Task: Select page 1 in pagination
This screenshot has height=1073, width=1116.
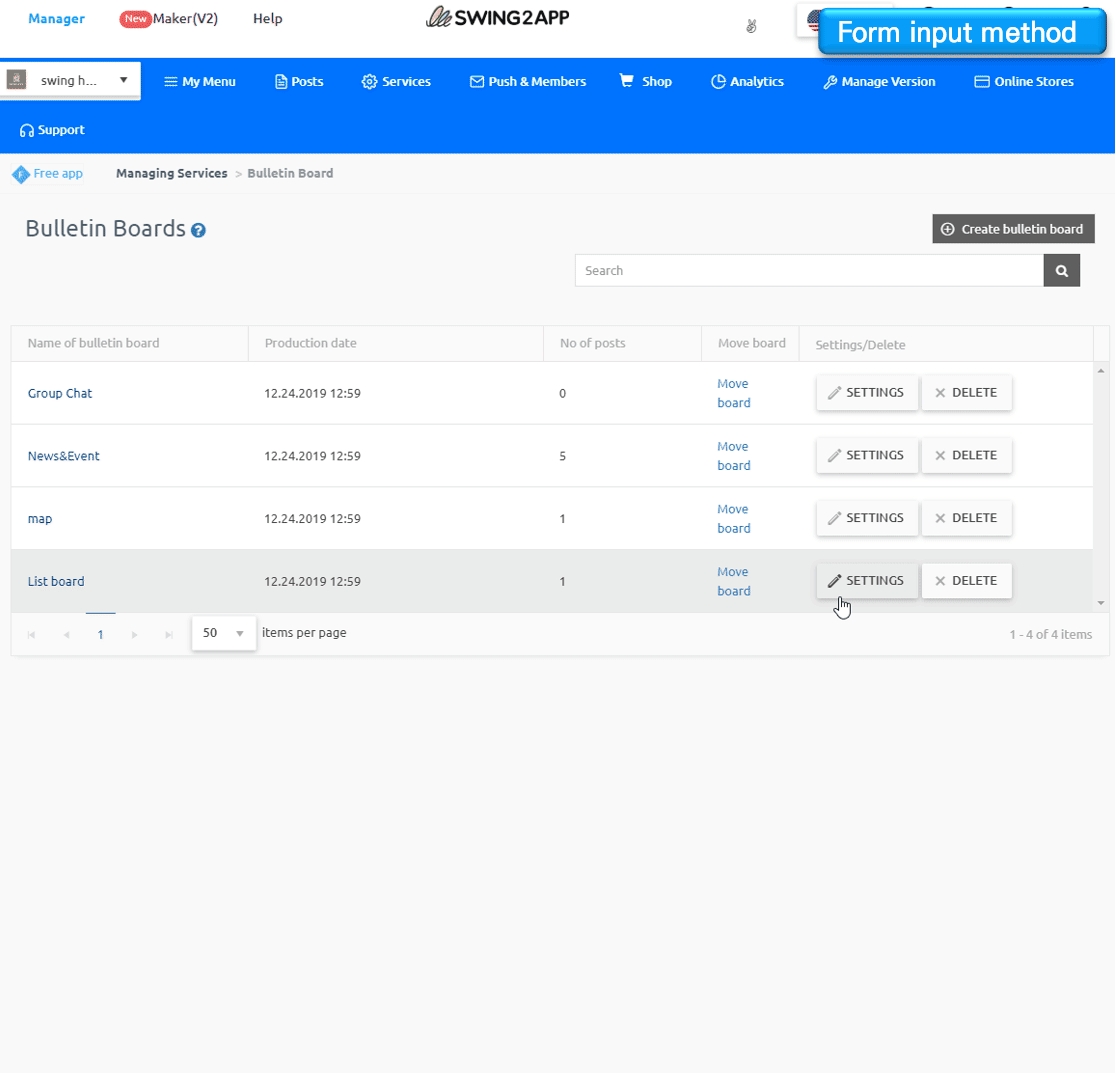Action: (x=100, y=635)
